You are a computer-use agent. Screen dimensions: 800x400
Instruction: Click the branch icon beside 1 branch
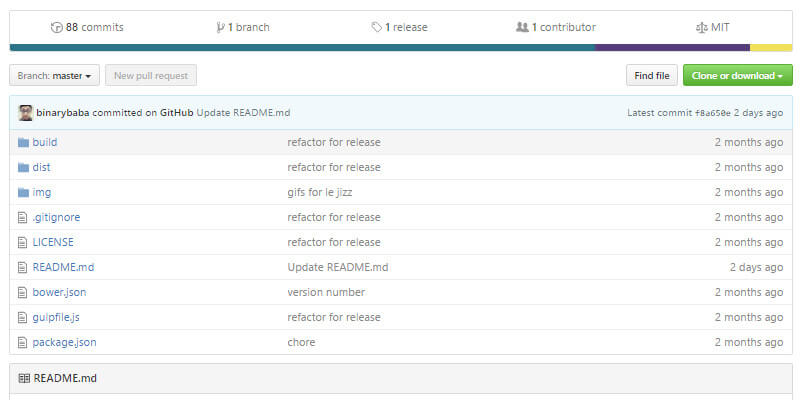[x=220, y=27]
